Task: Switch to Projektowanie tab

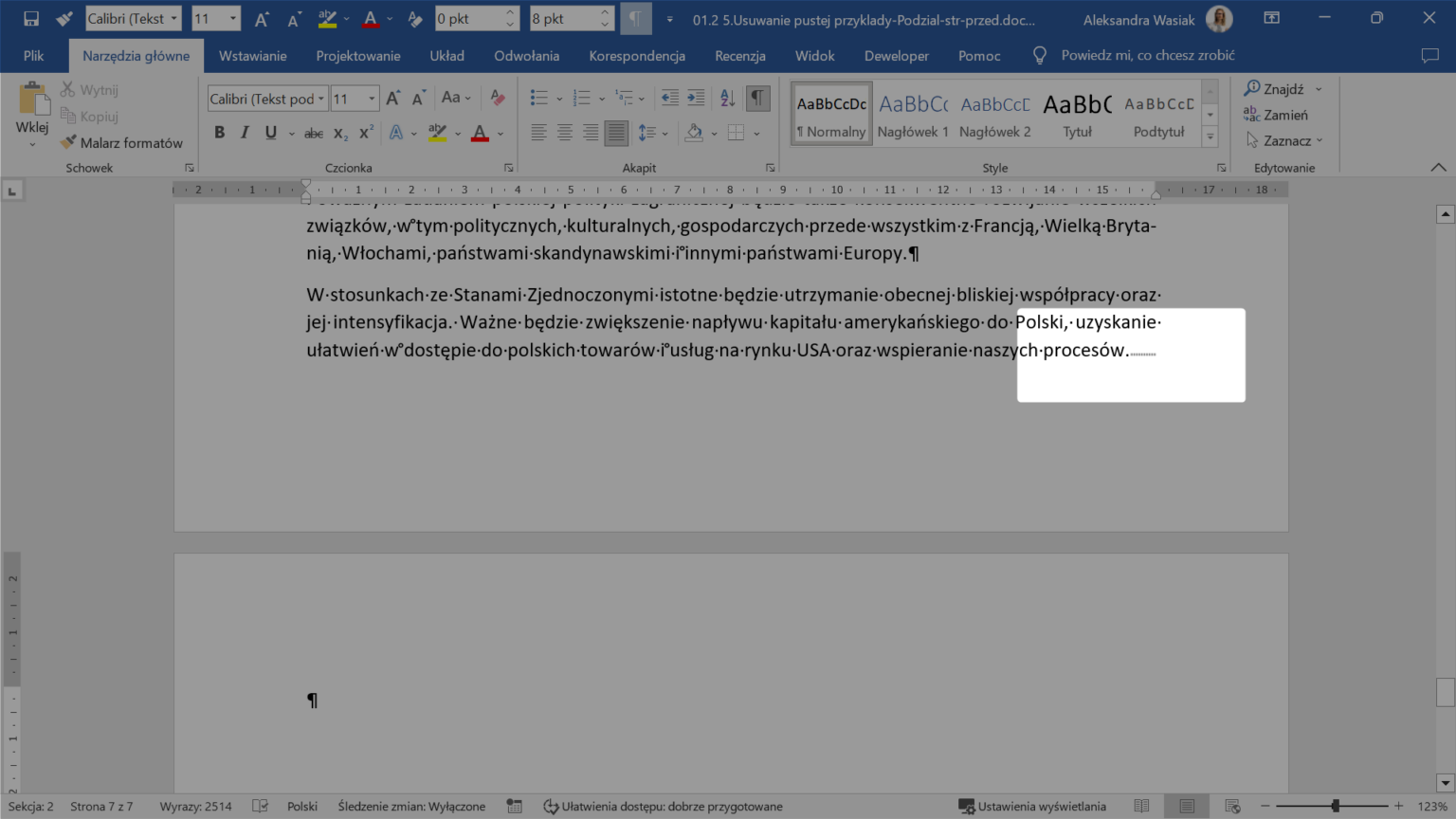Action: [358, 56]
